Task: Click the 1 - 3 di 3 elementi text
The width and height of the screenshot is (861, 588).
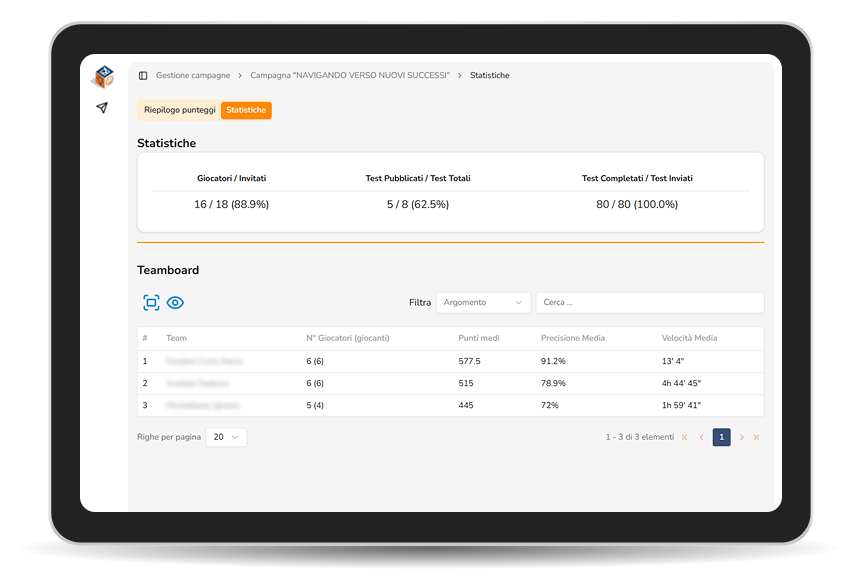Action: pyautogui.click(x=640, y=437)
